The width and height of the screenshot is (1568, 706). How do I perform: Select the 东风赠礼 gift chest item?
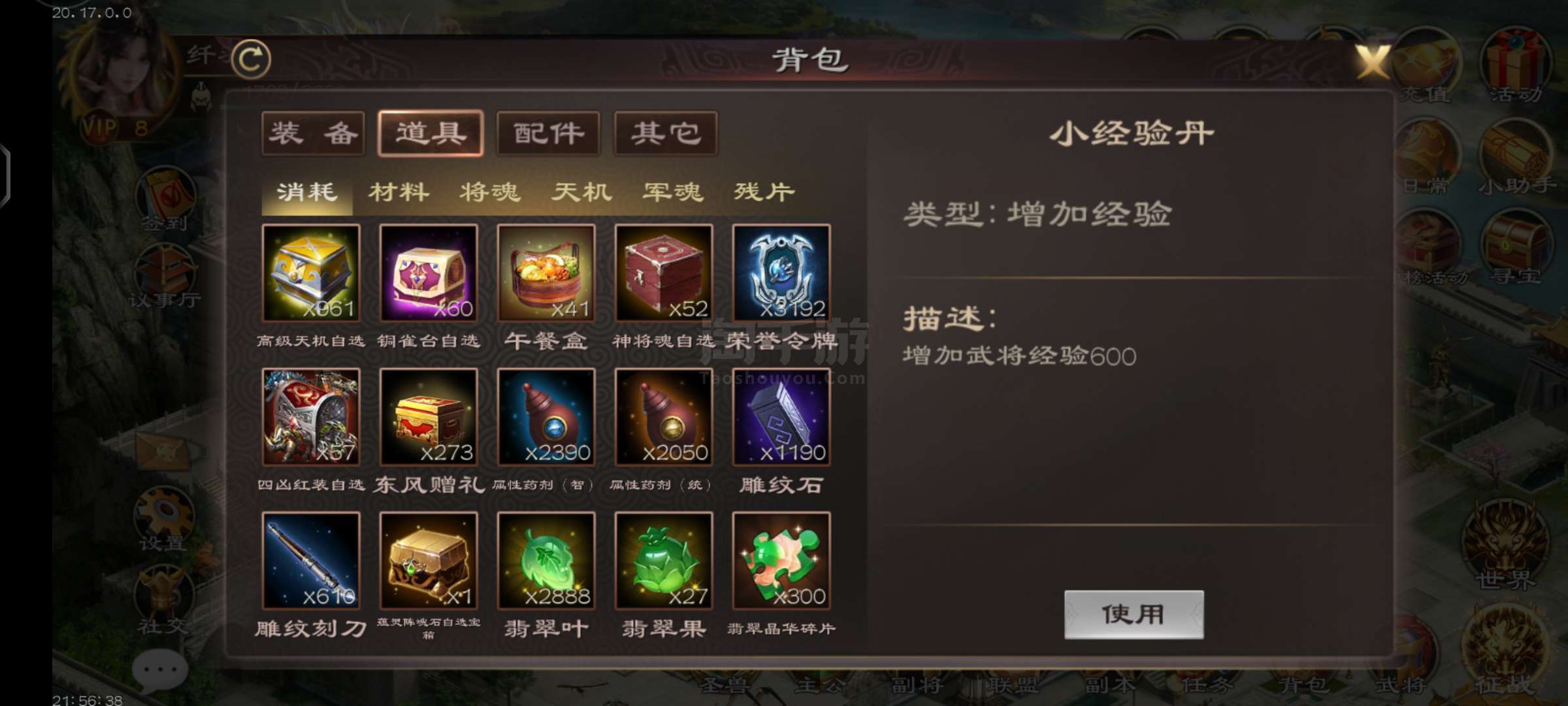[x=429, y=417]
